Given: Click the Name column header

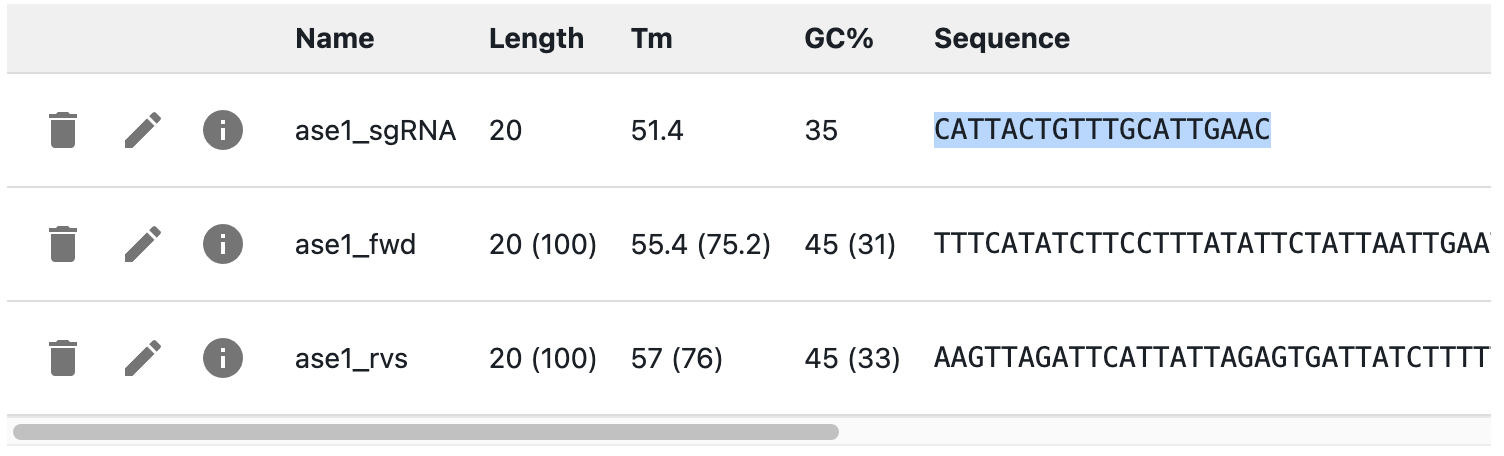Looking at the screenshot, I should 334,39.
